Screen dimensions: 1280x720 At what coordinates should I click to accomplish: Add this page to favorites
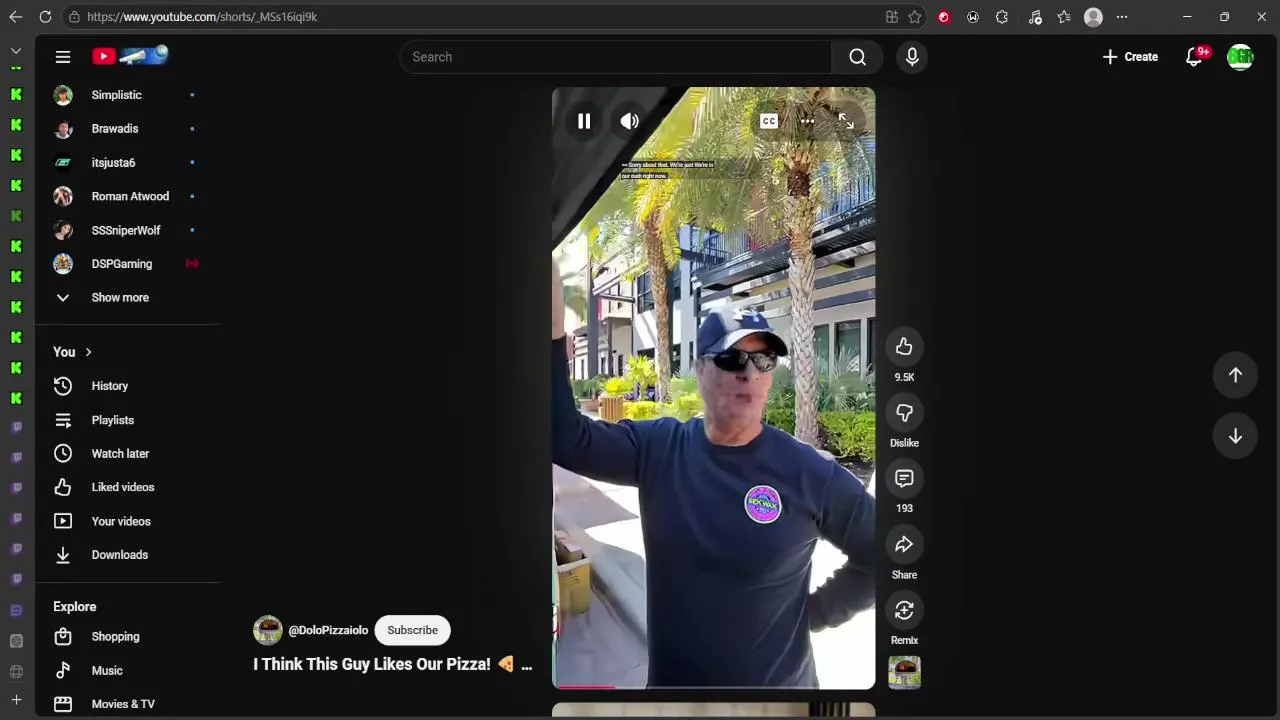914,17
